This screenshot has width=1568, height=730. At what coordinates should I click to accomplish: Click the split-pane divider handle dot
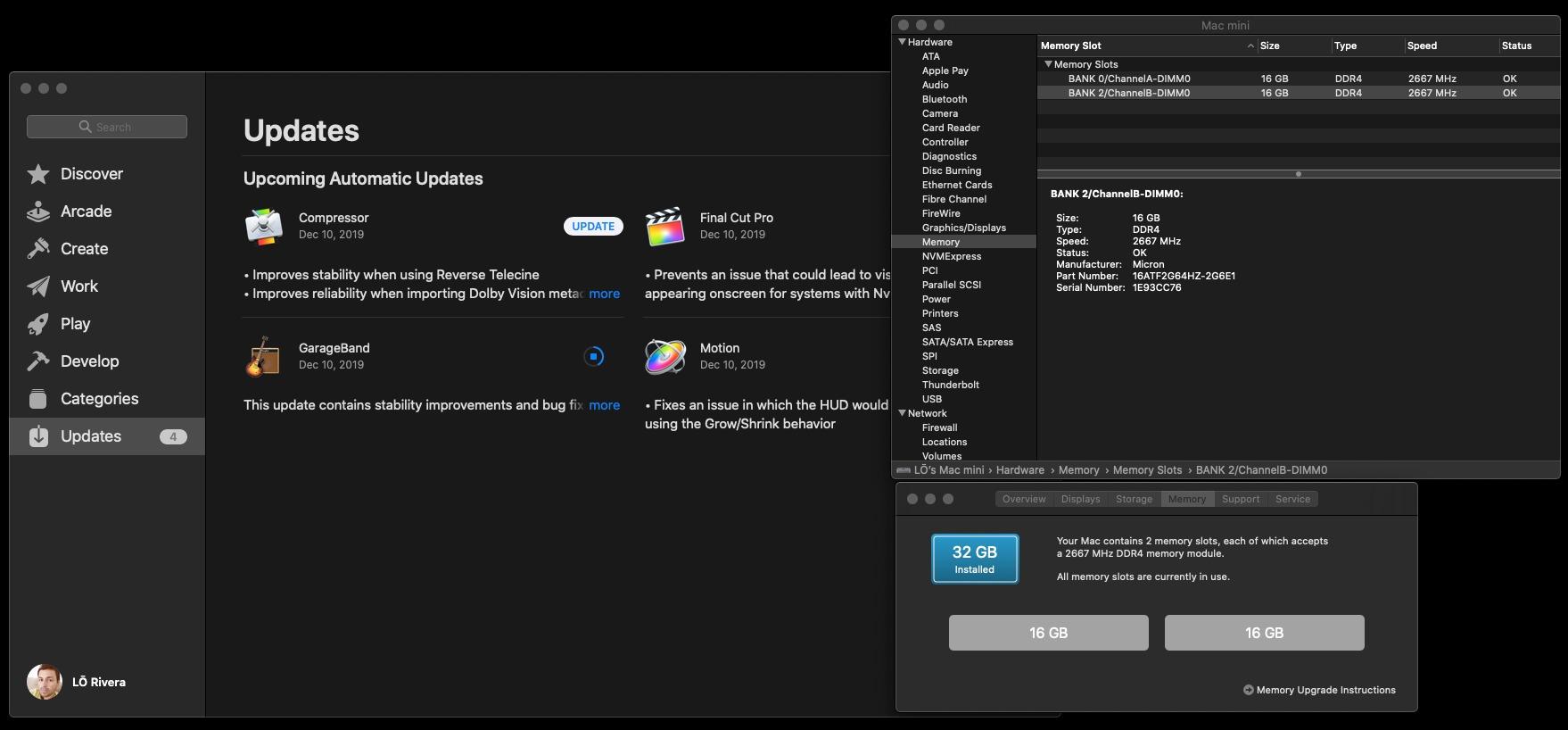[x=1299, y=174]
